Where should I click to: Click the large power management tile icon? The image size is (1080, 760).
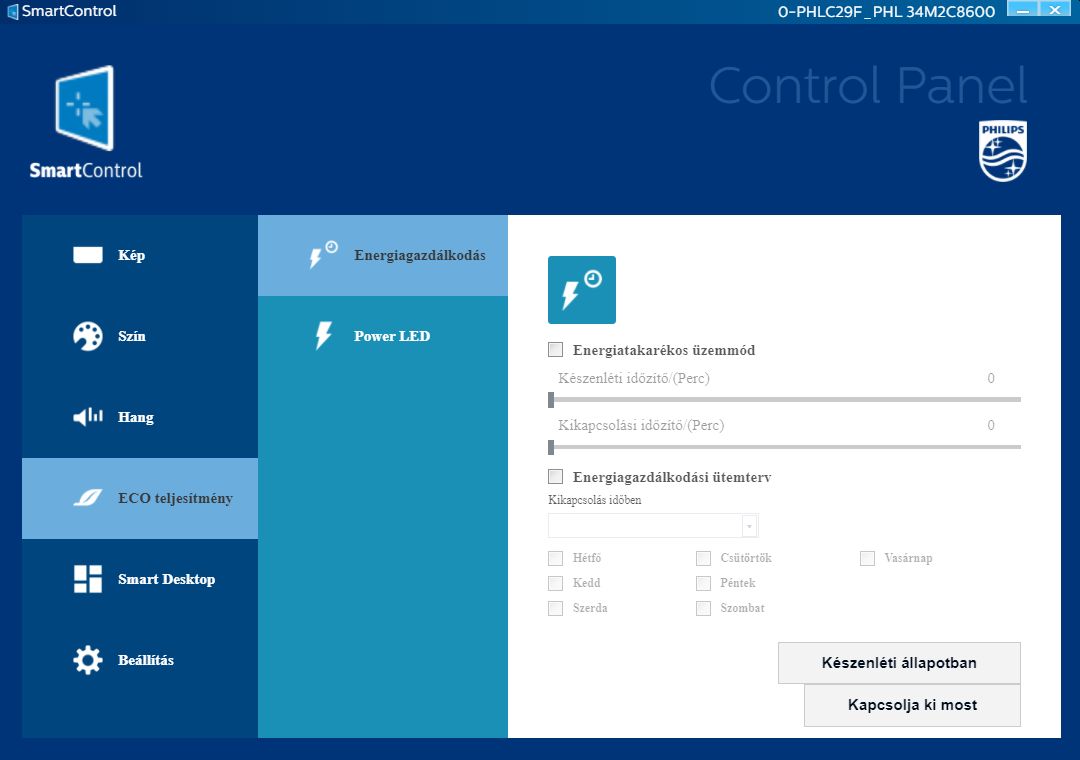click(582, 290)
